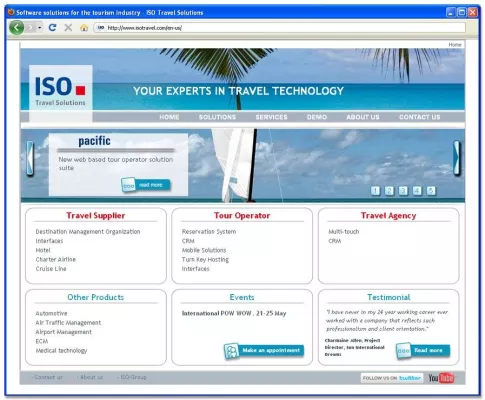Click the site favicon in the address bar
This screenshot has width=485, height=400.
coord(100,28)
